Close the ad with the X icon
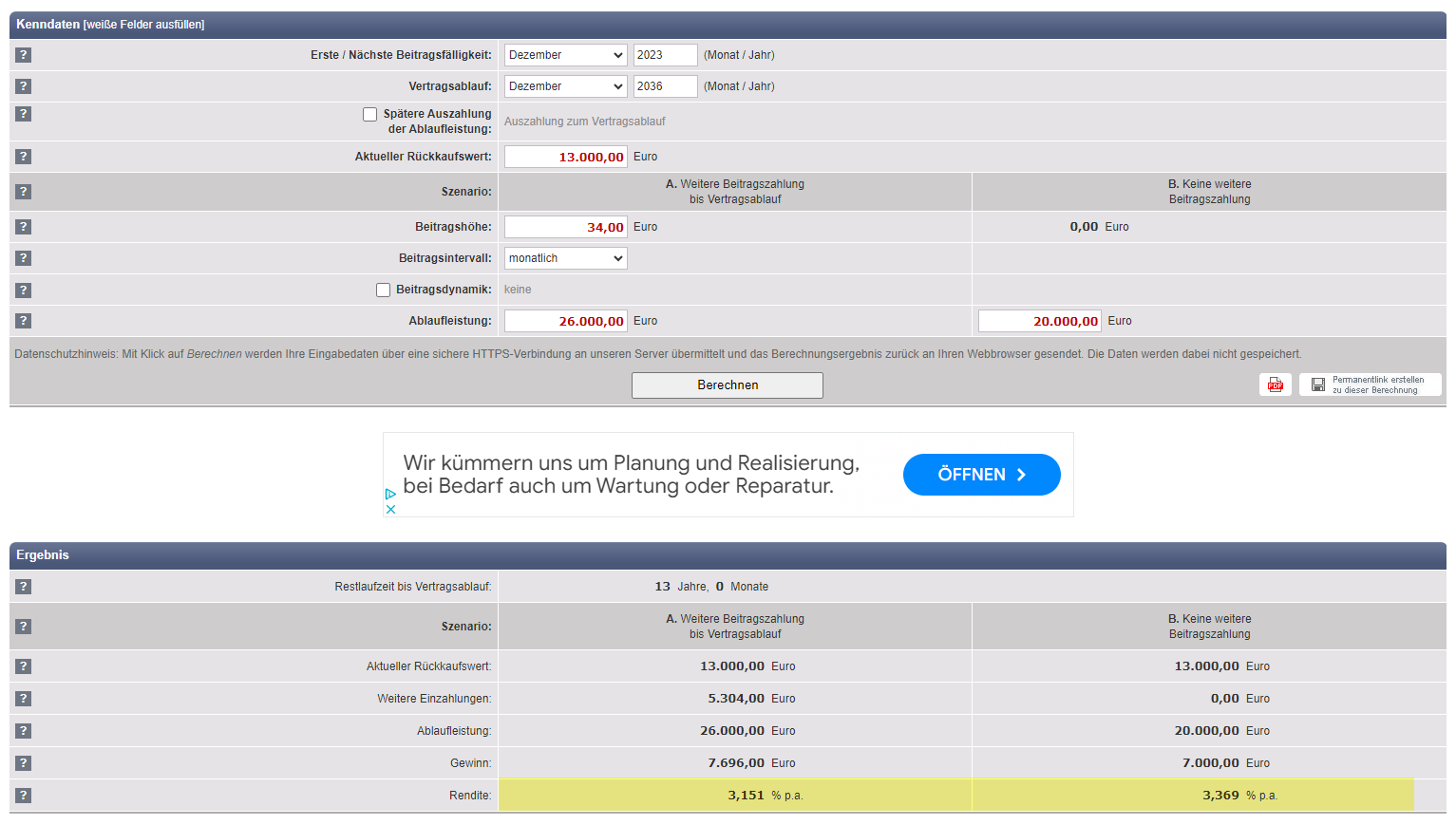1456x825 pixels. (390, 510)
